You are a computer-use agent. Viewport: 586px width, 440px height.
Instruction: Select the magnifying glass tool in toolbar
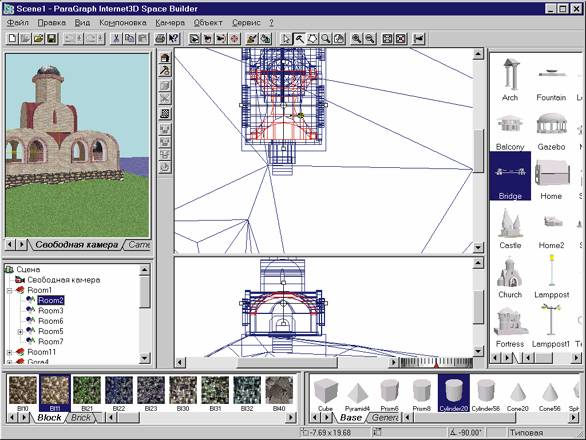click(x=326, y=39)
